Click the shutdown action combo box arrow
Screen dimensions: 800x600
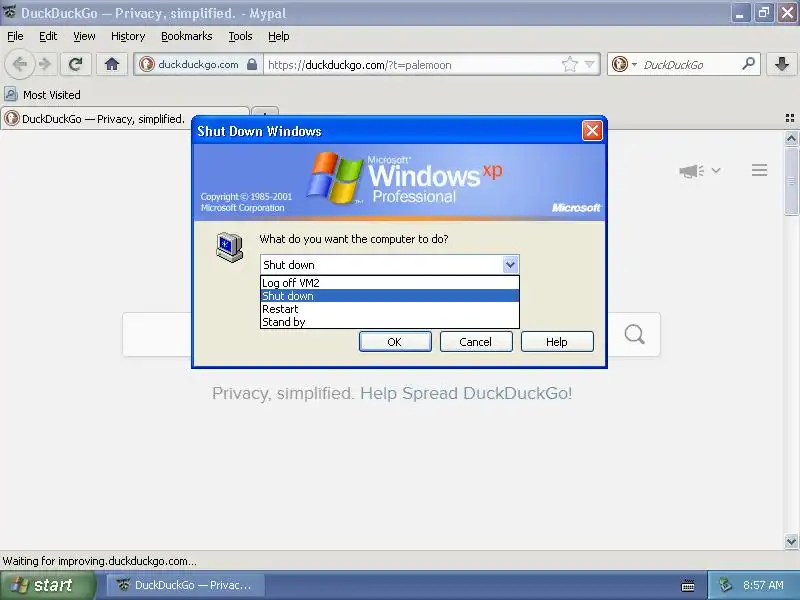(510, 265)
